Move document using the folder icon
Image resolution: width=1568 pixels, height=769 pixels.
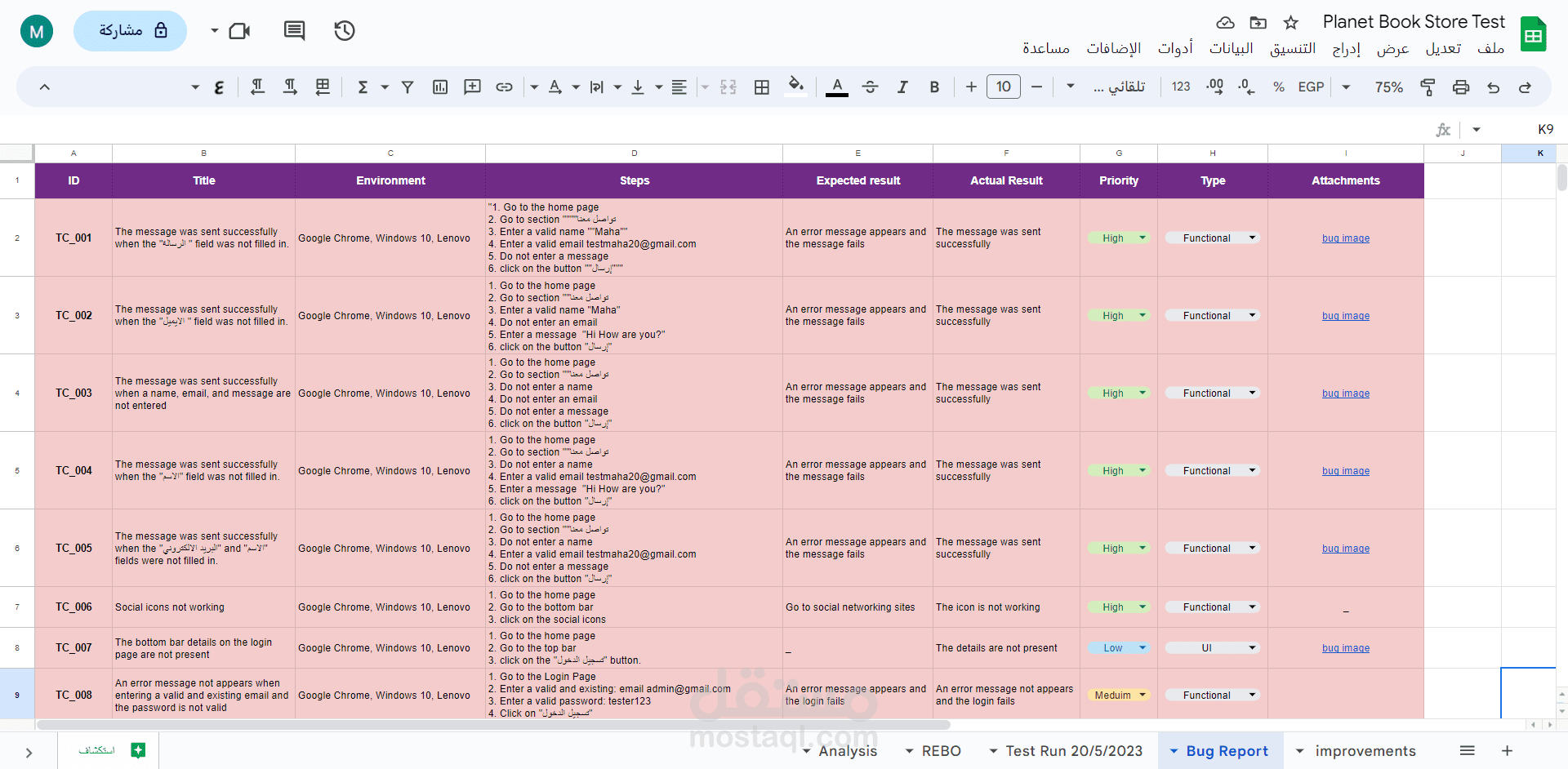click(1258, 22)
